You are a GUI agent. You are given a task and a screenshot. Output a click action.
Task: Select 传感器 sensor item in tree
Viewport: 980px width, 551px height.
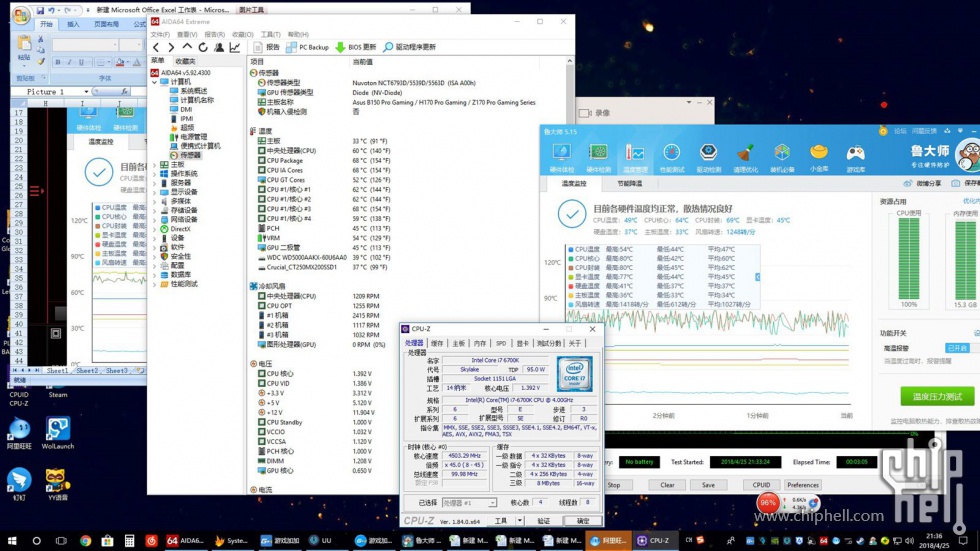(x=186, y=155)
